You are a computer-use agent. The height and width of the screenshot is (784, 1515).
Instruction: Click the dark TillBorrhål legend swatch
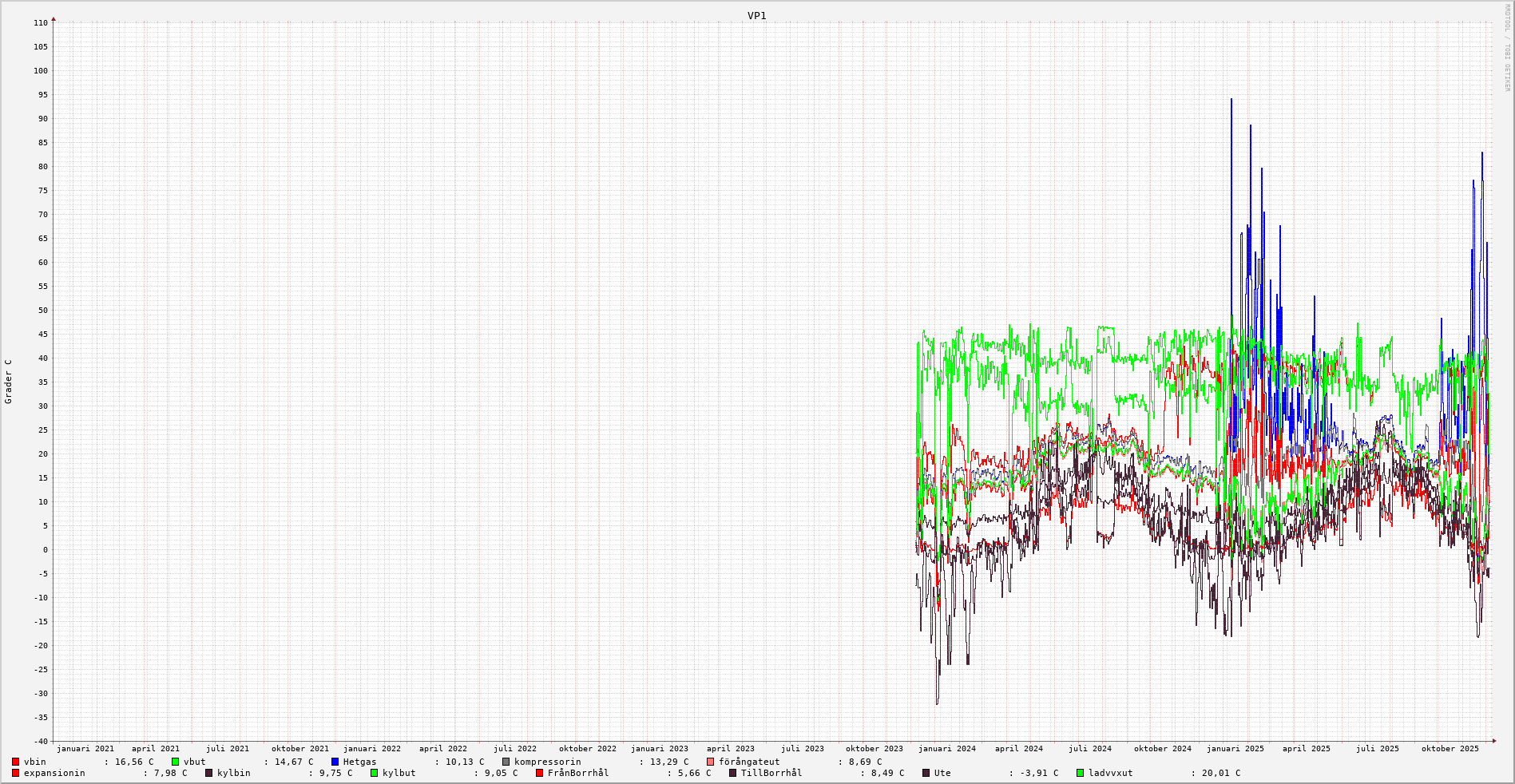733,773
